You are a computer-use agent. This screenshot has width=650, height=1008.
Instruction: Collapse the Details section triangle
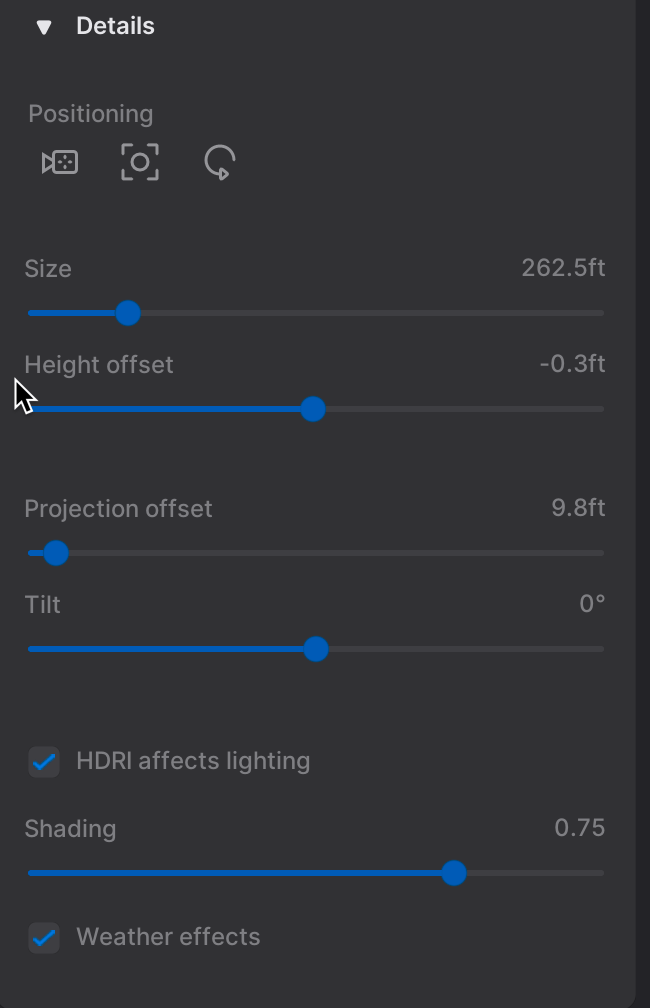click(44, 27)
